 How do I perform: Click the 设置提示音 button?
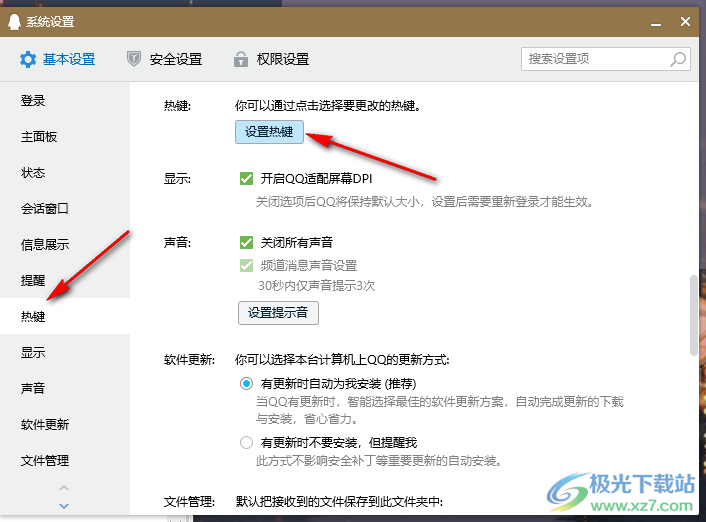pos(278,313)
